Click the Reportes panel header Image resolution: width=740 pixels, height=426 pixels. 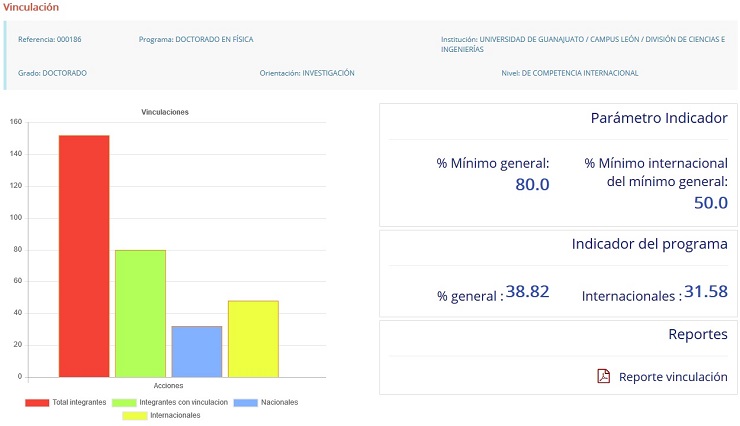697,334
